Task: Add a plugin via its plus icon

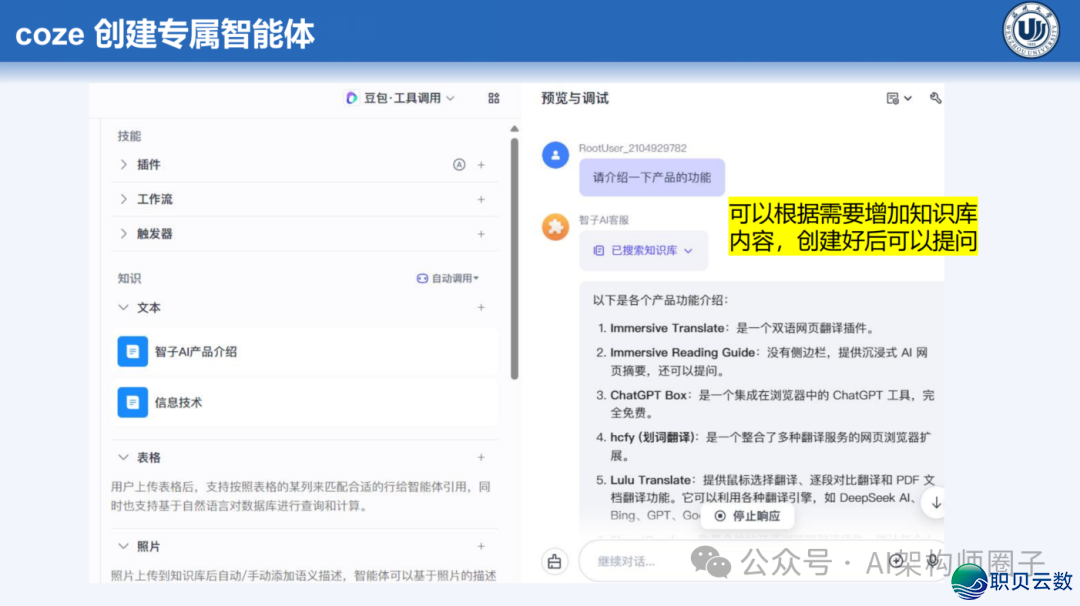Action: pyautogui.click(x=479, y=165)
